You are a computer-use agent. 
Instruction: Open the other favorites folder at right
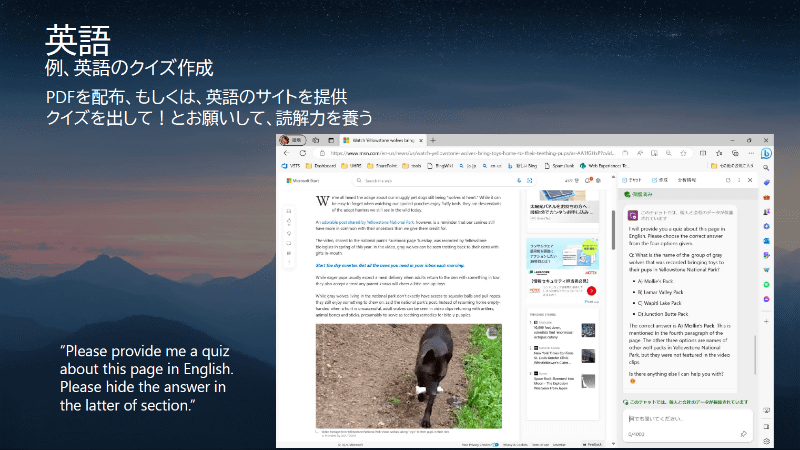pyautogui.click(x=732, y=166)
